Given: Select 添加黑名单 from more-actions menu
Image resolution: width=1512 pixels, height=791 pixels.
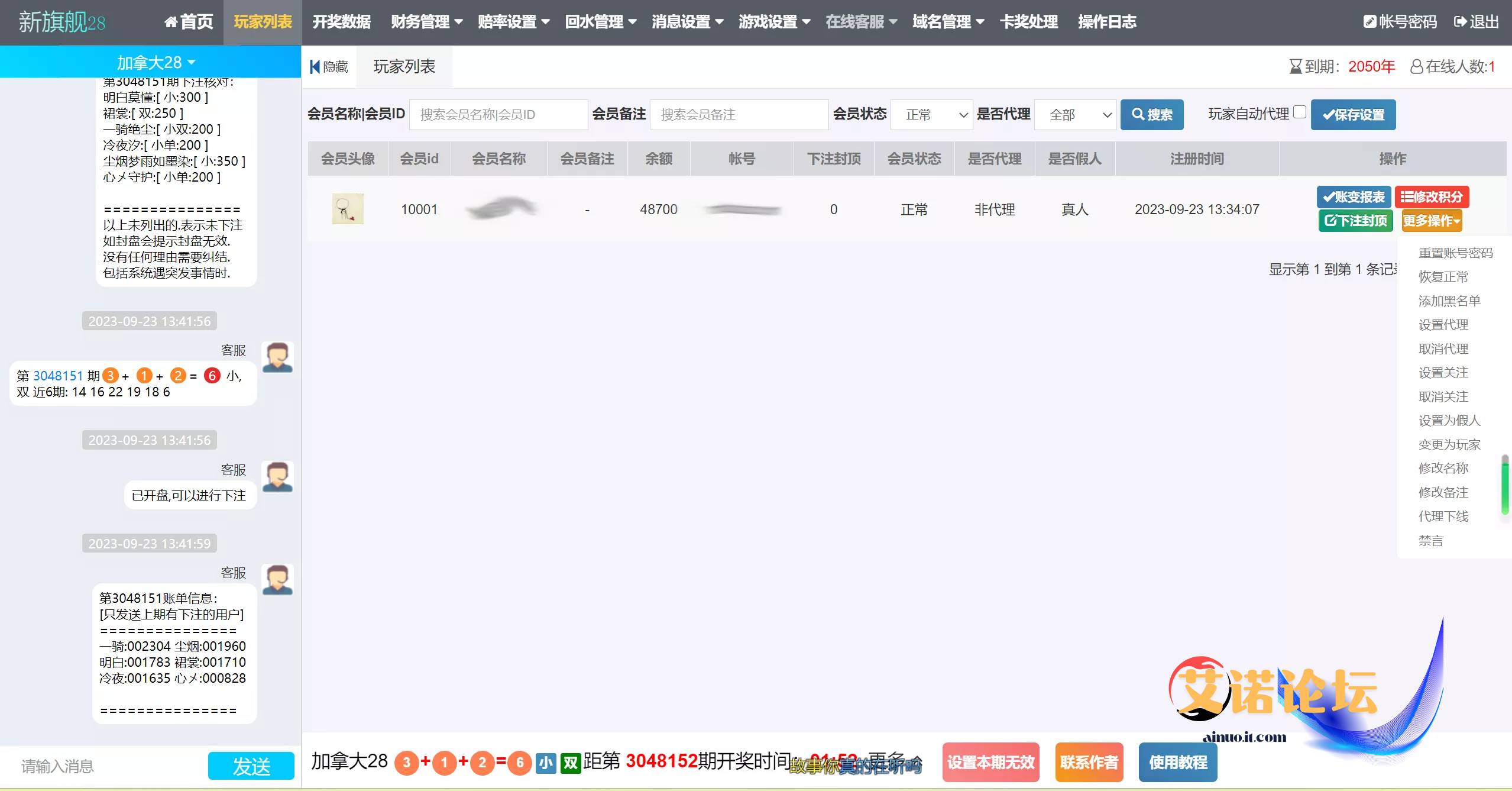Looking at the screenshot, I should click(1449, 301).
